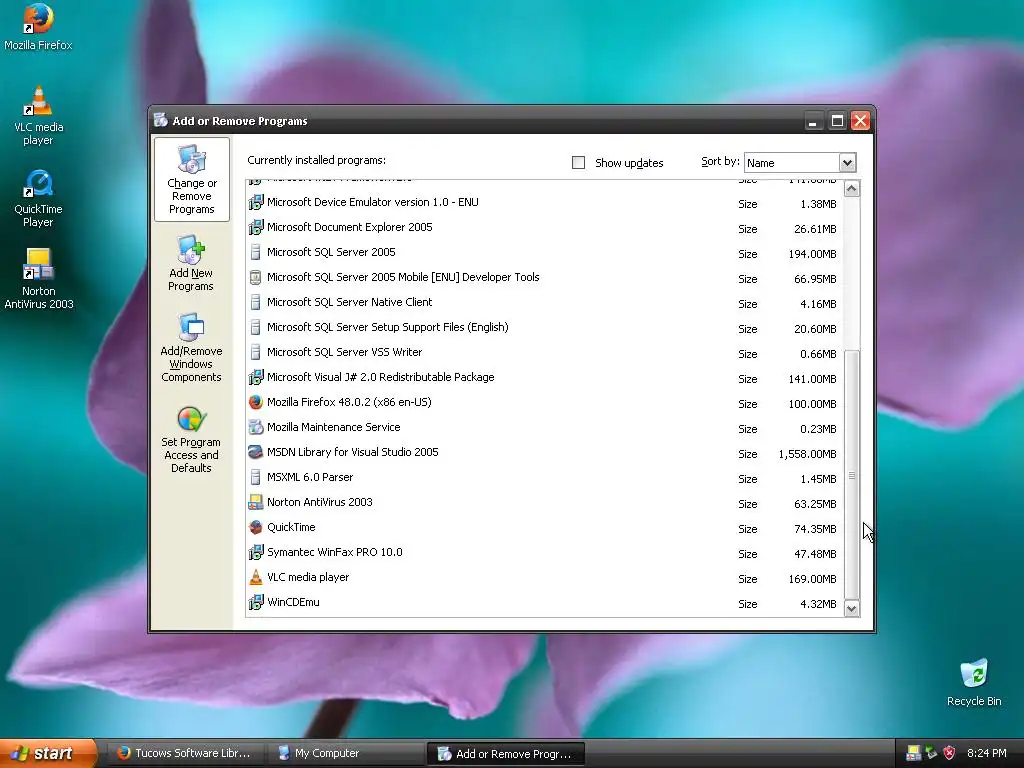Screen dimensions: 1024x768
Task: Click WinCDEmu list icon
Action: pyautogui.click(x=255, y=602)
